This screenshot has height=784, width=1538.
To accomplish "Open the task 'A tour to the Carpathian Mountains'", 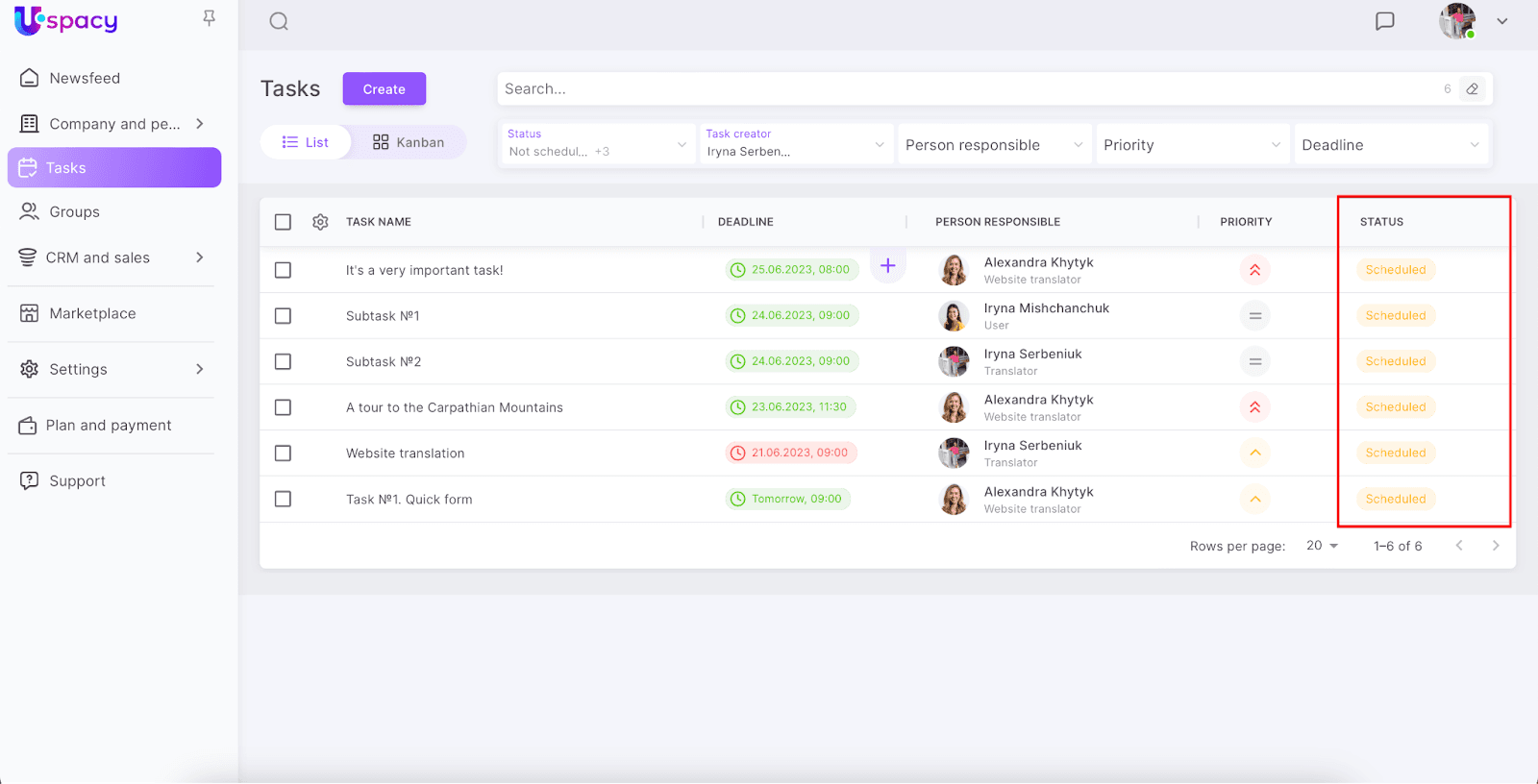I will click(x=455, y=407).
